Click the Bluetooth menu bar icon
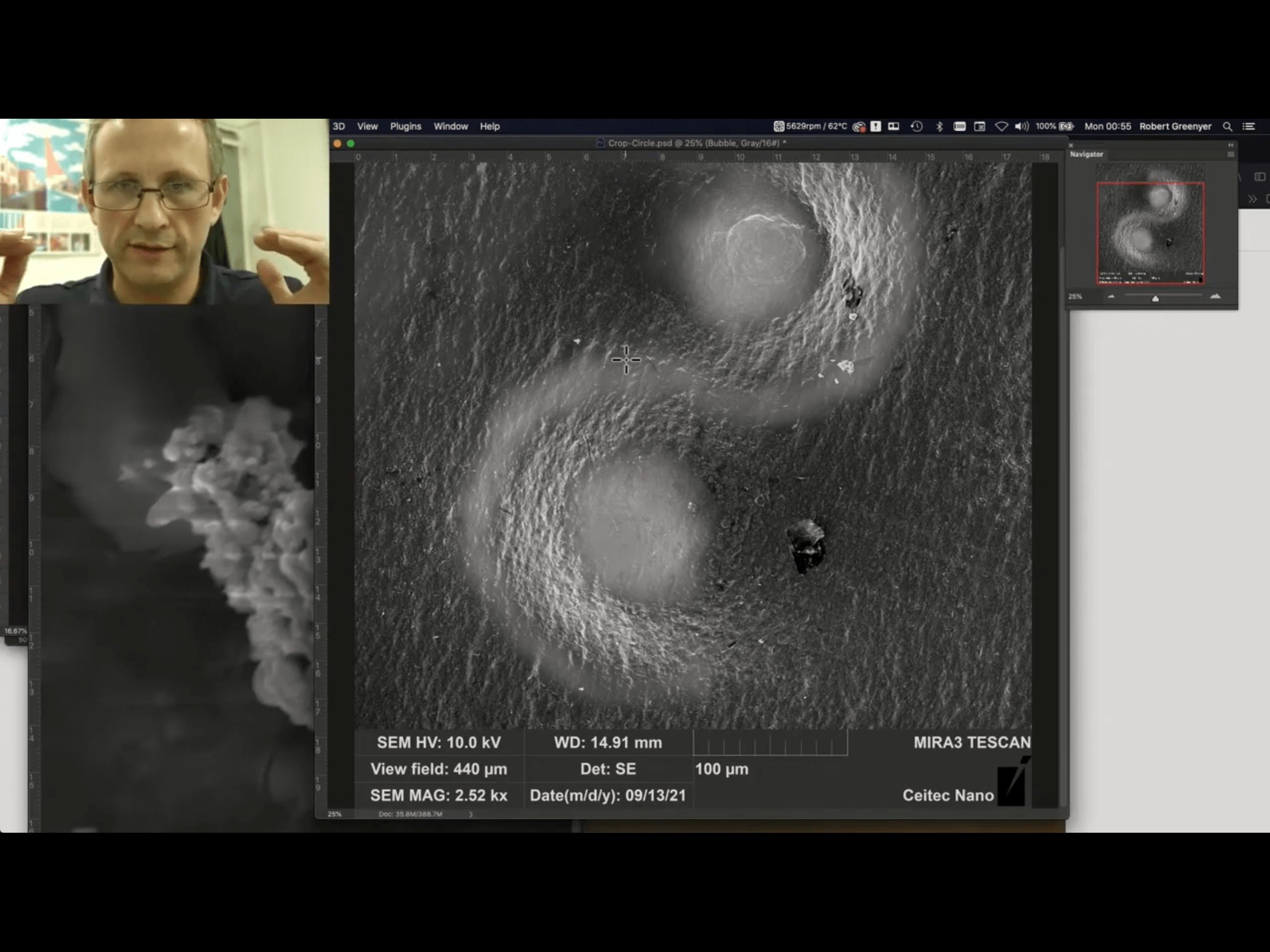 [939, 126]
